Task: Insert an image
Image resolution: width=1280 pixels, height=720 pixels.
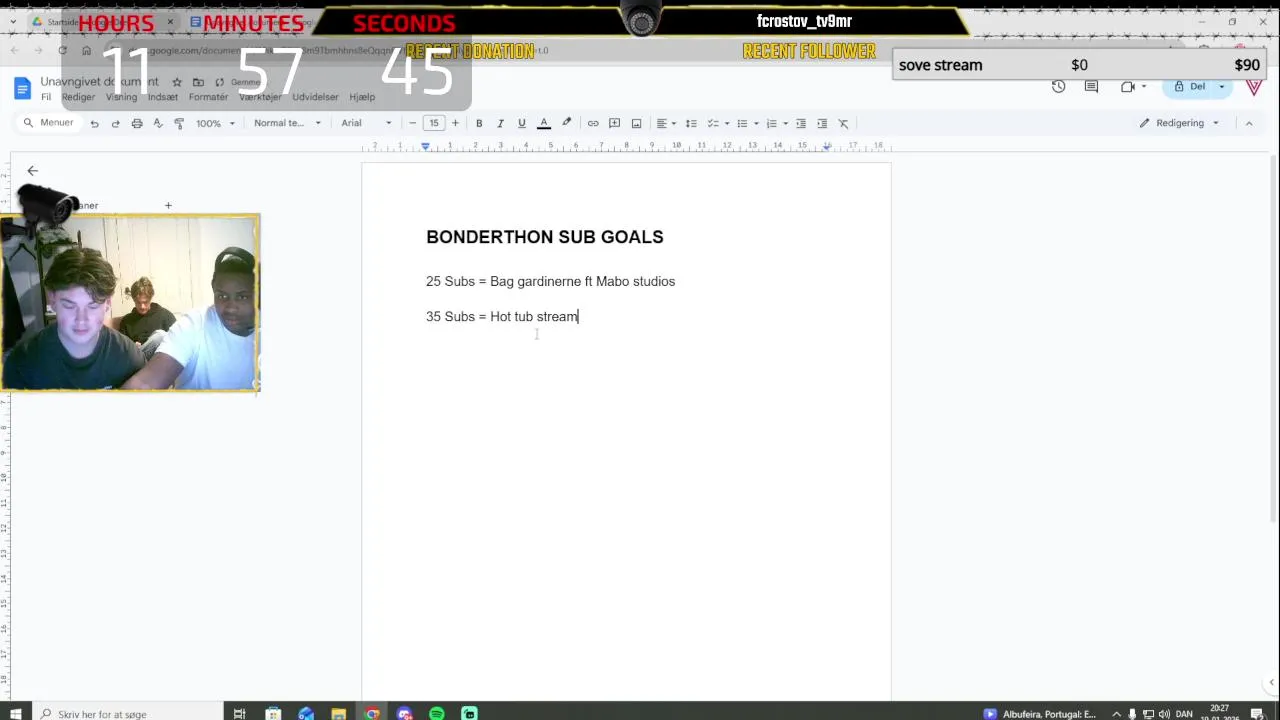Action: 636,123
